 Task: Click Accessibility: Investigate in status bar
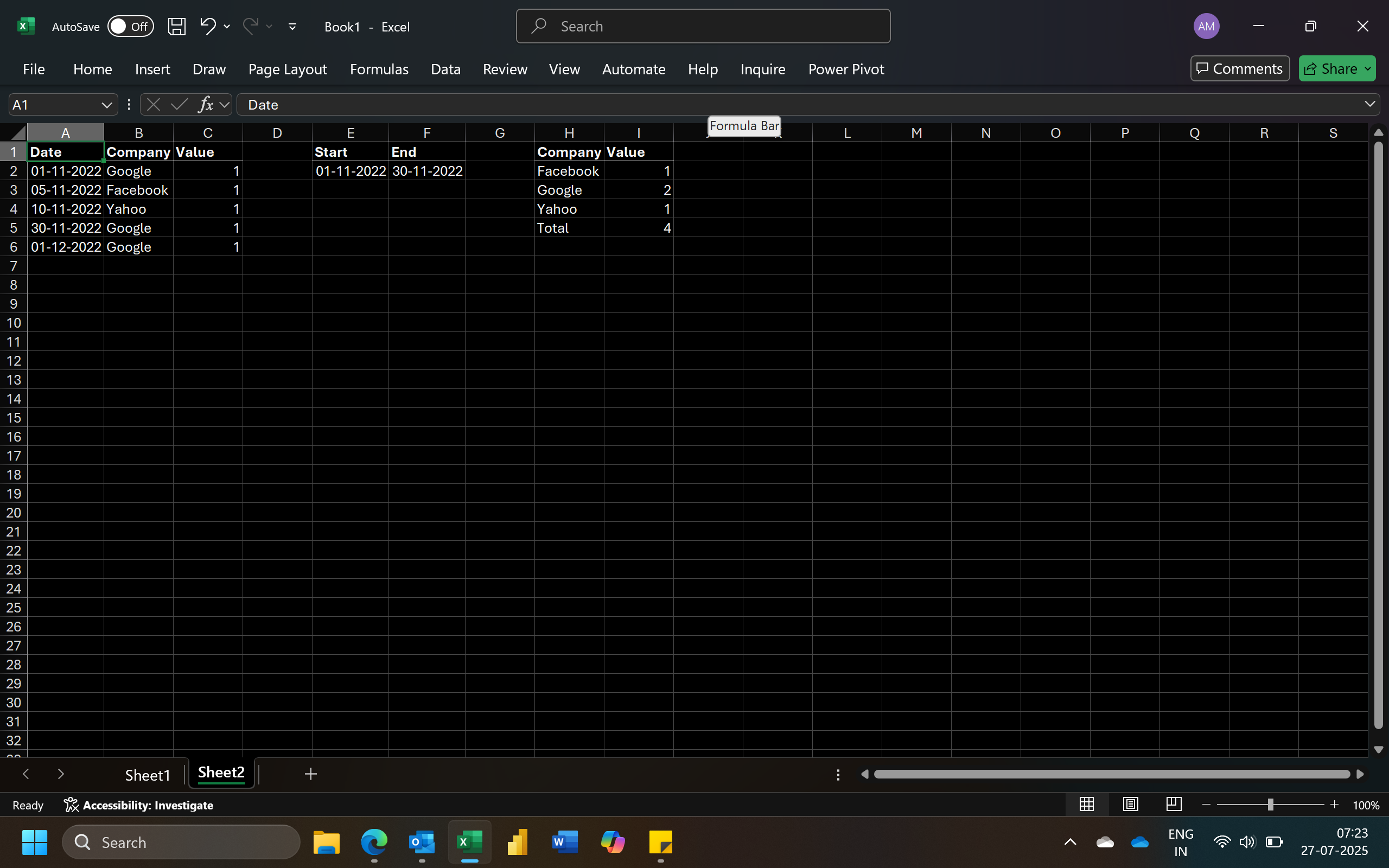click(138, 805)
